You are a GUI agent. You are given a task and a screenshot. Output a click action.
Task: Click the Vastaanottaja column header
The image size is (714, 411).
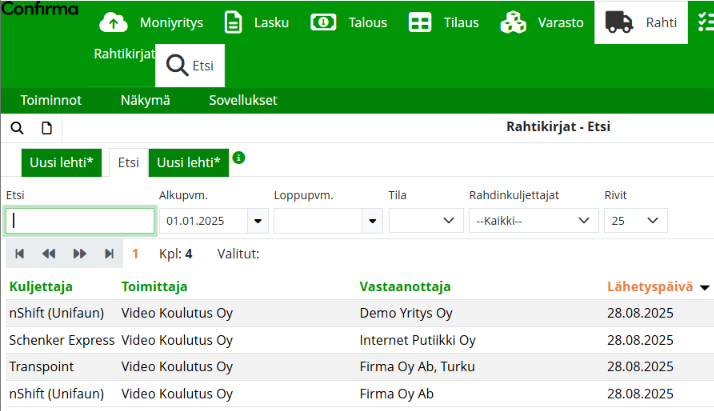(405, 287)
